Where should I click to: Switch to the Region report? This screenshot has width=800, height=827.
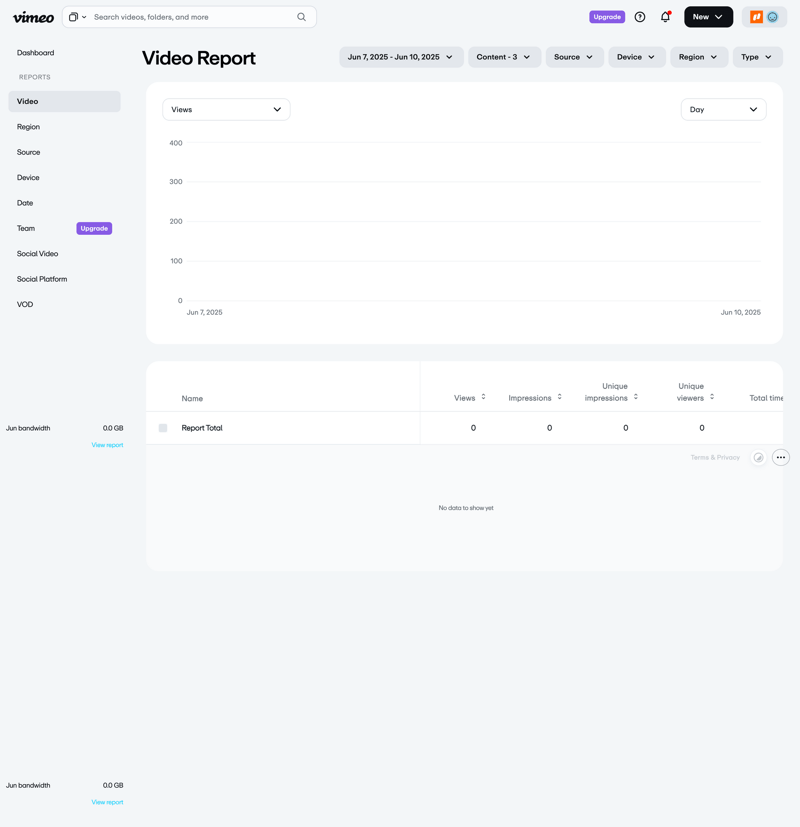tap(28, 127)
